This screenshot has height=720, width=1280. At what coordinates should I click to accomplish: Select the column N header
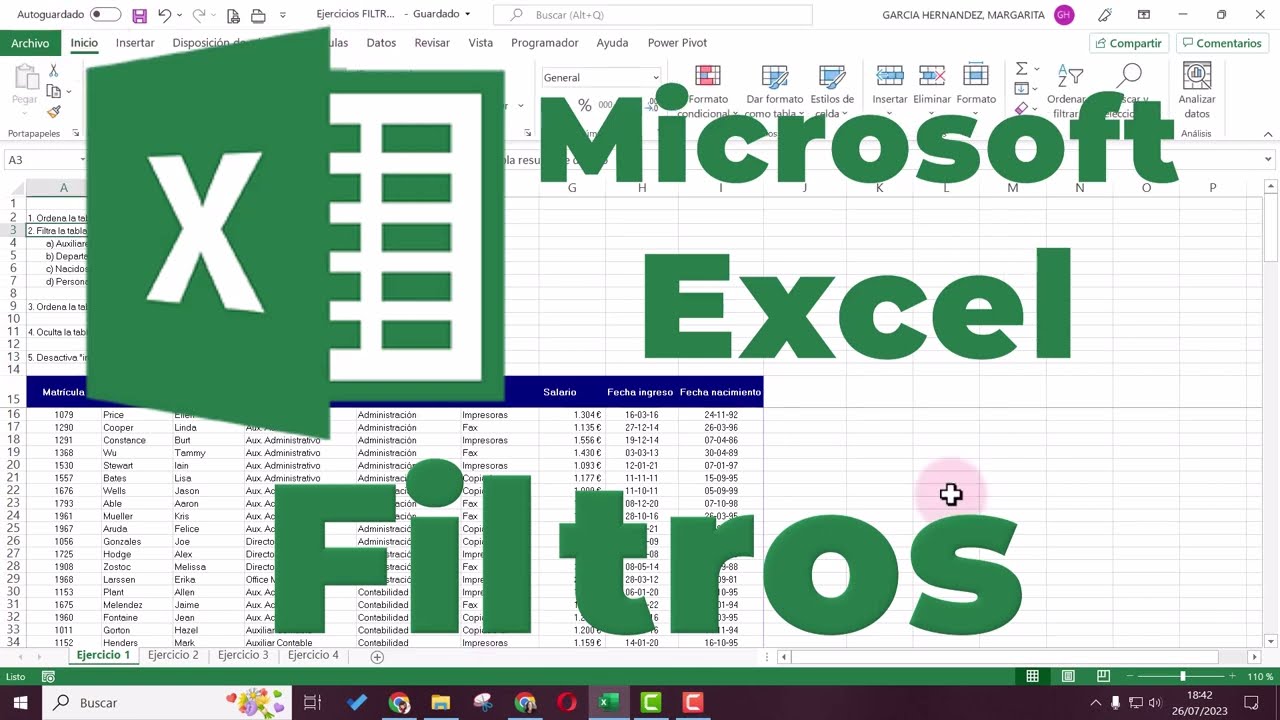tap(1079, 188)
